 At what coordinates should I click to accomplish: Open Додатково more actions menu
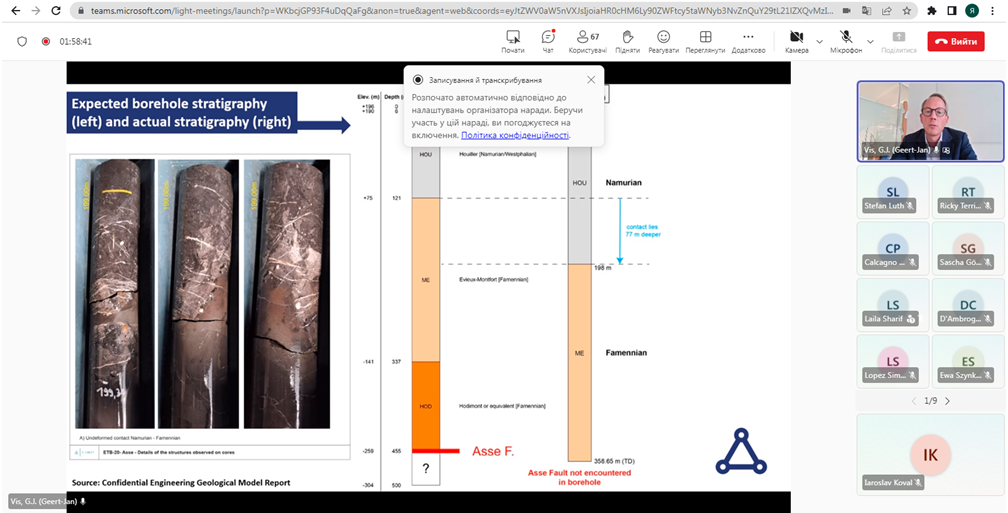(x=748, y=41)
